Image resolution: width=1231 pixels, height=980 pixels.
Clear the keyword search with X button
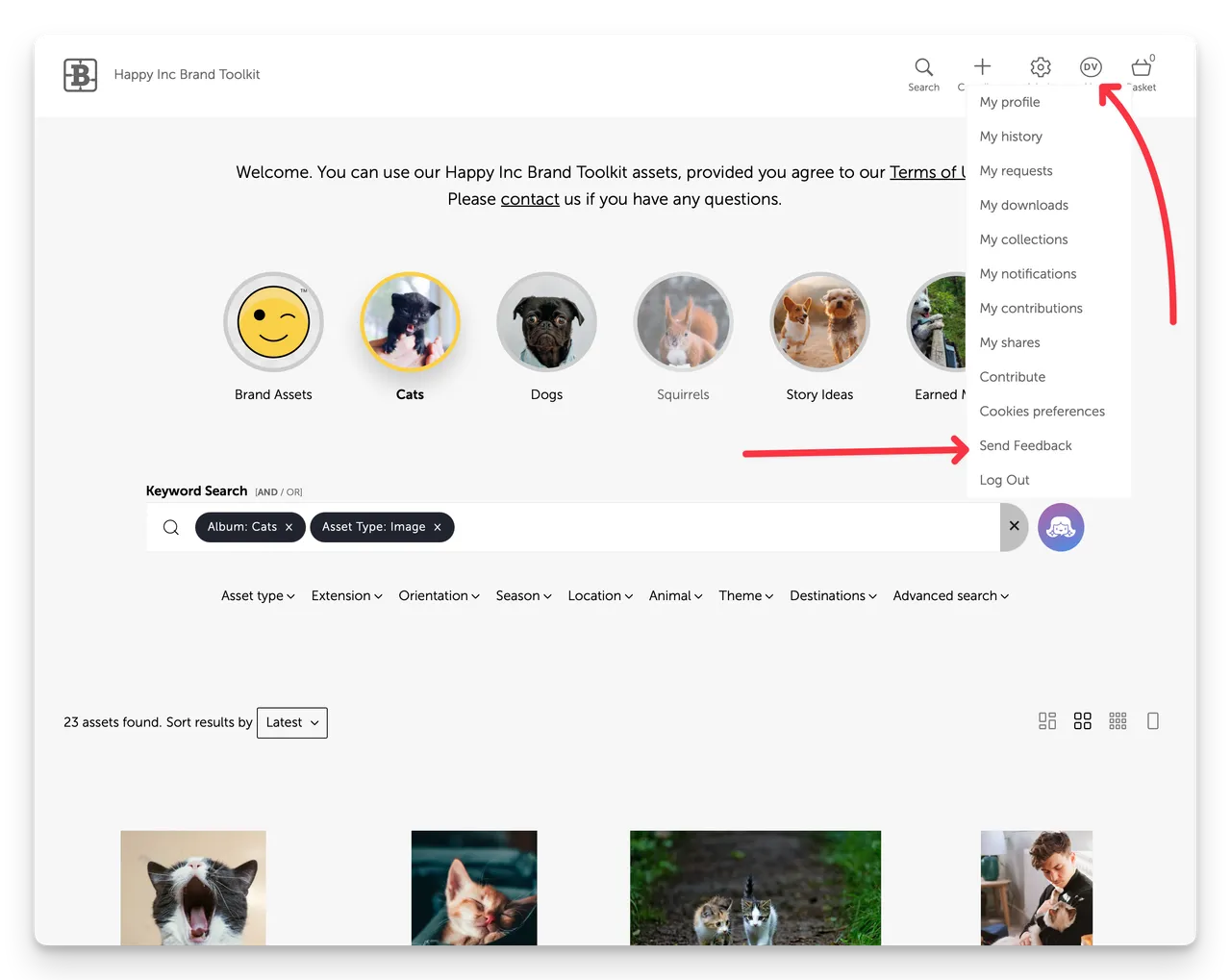pos(1014,527)
